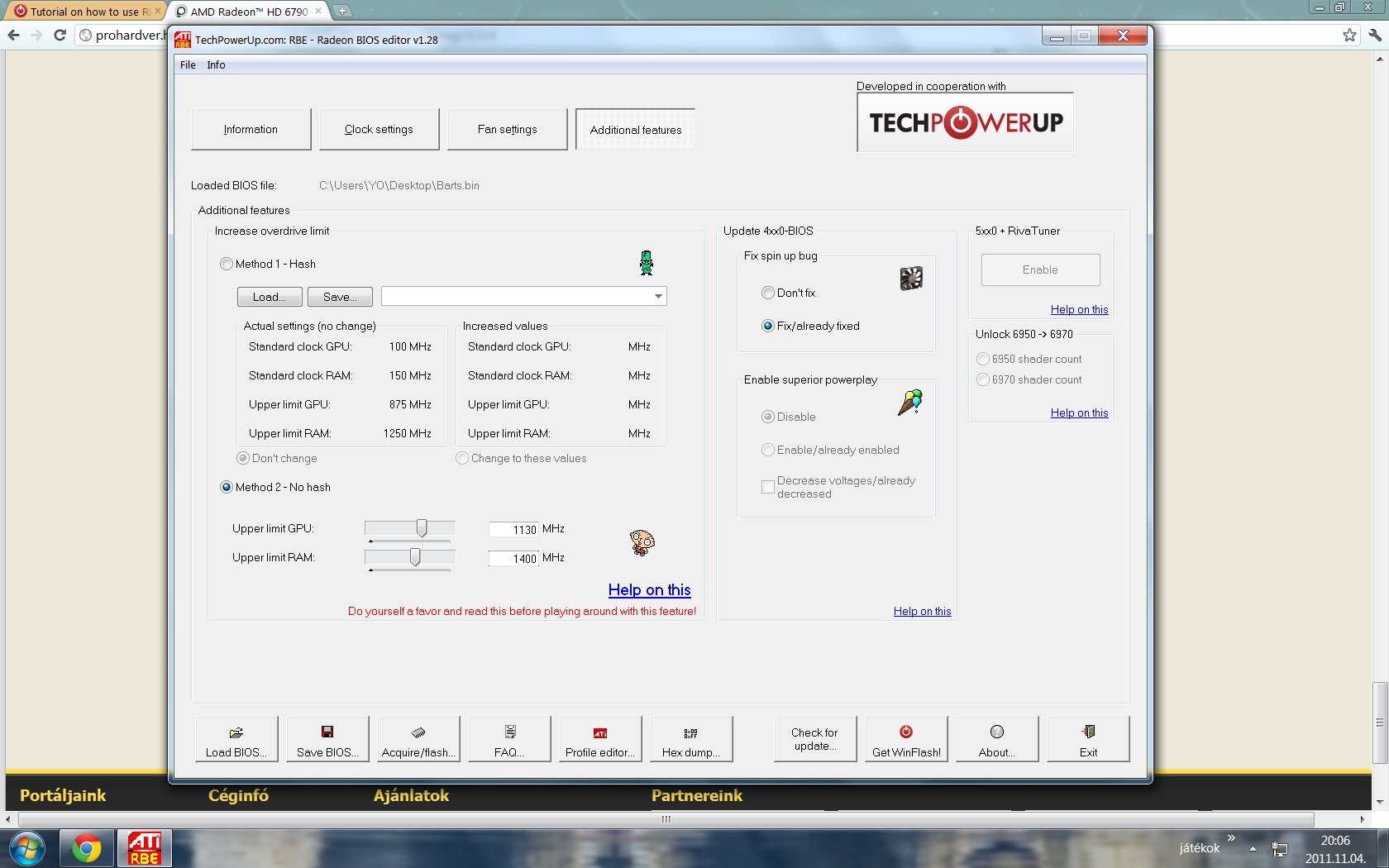
Task: Choose Change to these values option
Action: 522,458
